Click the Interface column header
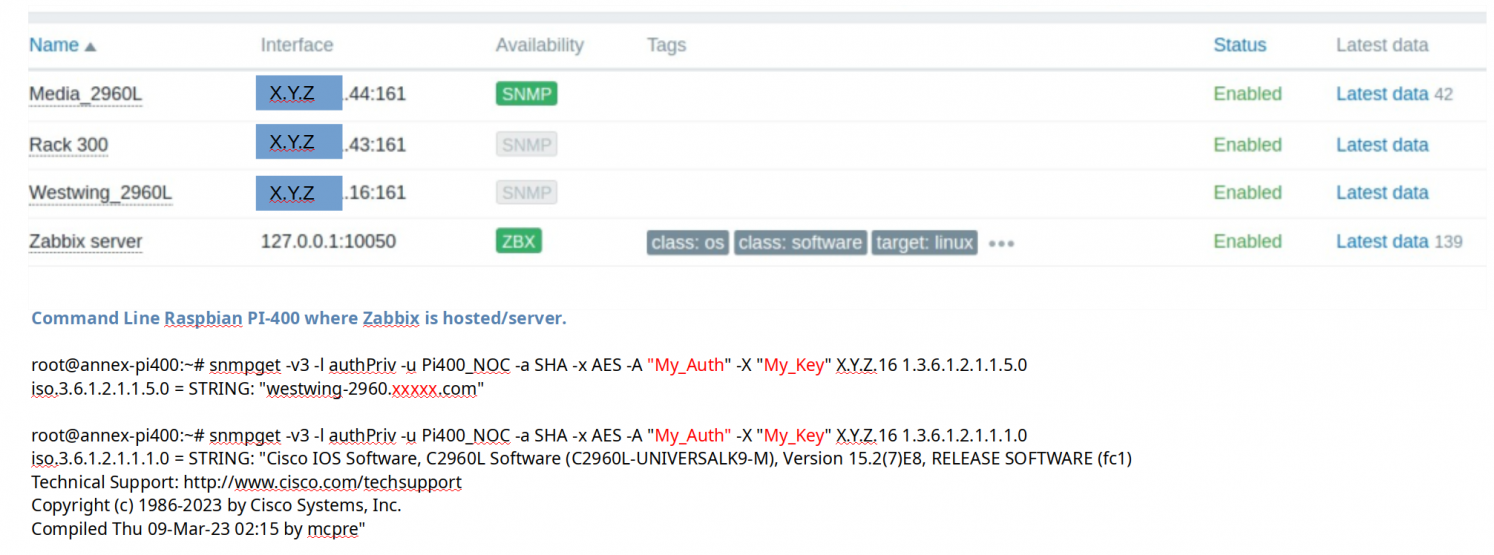 pyautogui.click(x=297, y=45)
